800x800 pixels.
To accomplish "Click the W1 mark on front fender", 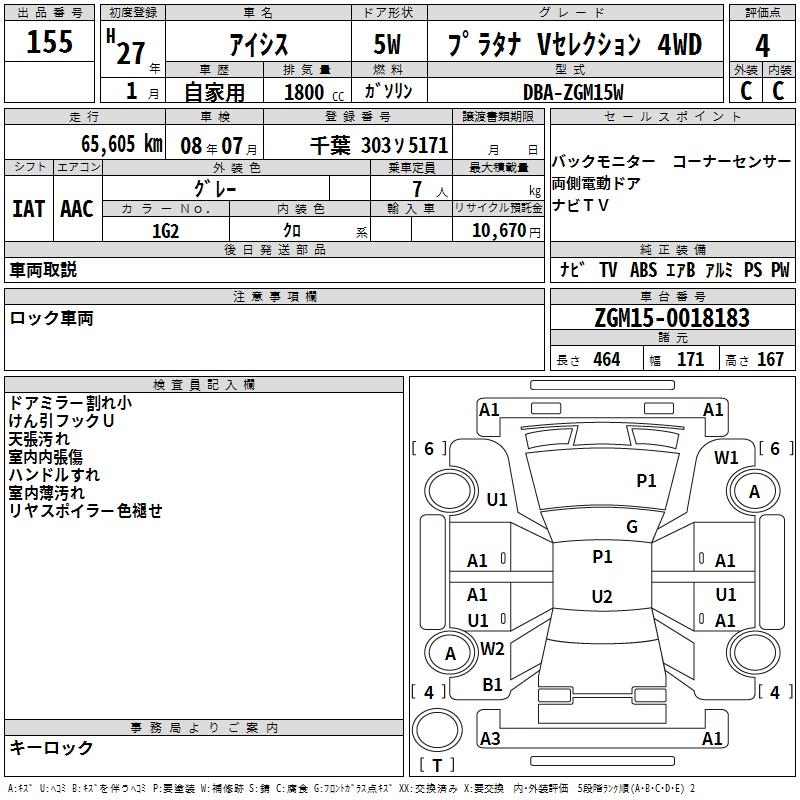I will pyautogui.click(x=726, y=458).
